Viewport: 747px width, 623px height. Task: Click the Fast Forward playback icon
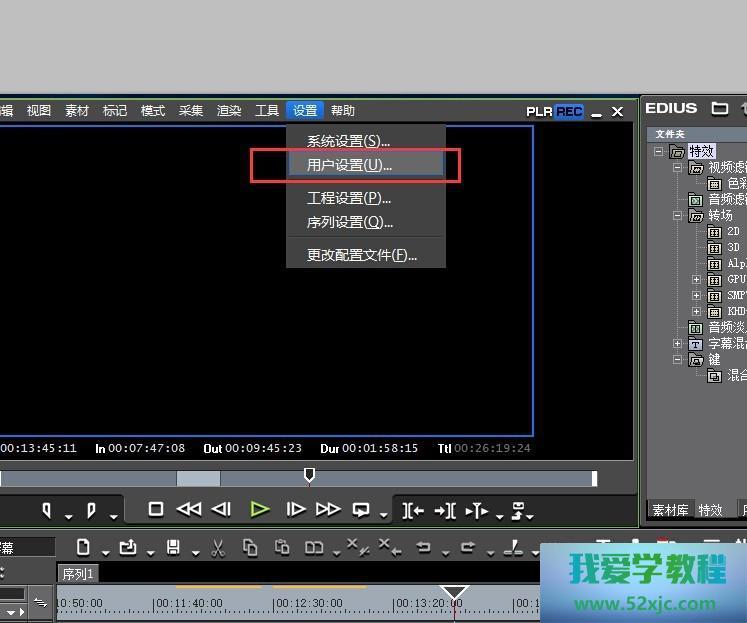point(328,509)
